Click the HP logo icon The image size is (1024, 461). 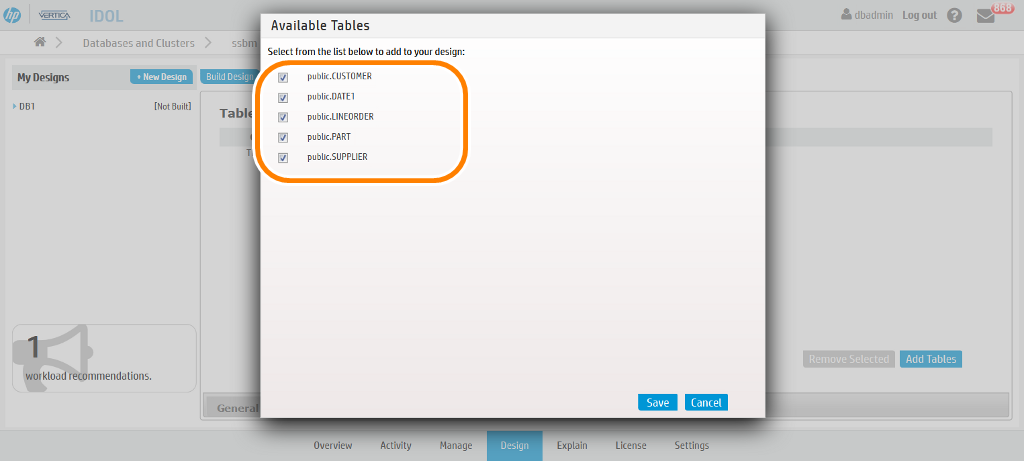(12, 15)
